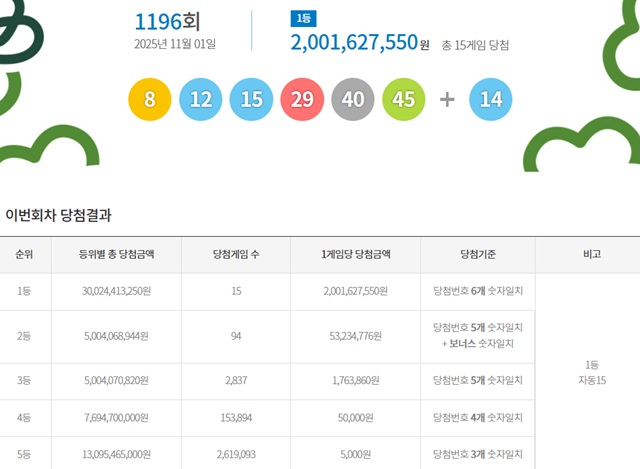This screenshot has height=469, width=640.
Task: Click the yellow lottery ball number 8
Action: click(150, 100)
